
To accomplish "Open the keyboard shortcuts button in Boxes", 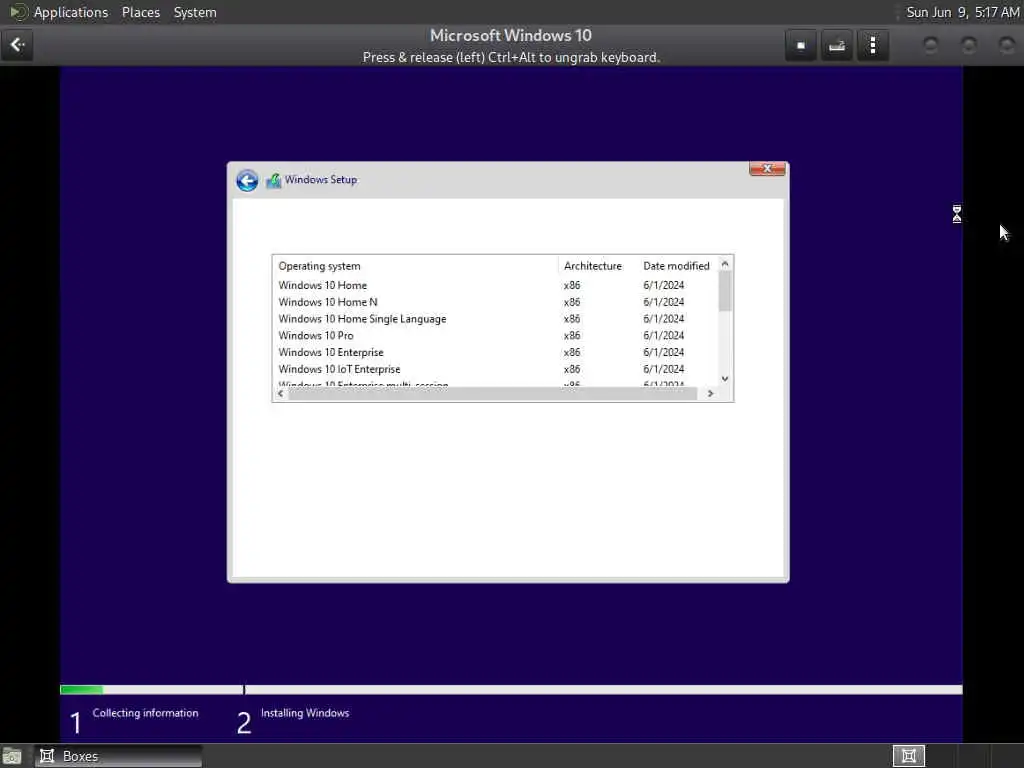I will click(837, 45).
